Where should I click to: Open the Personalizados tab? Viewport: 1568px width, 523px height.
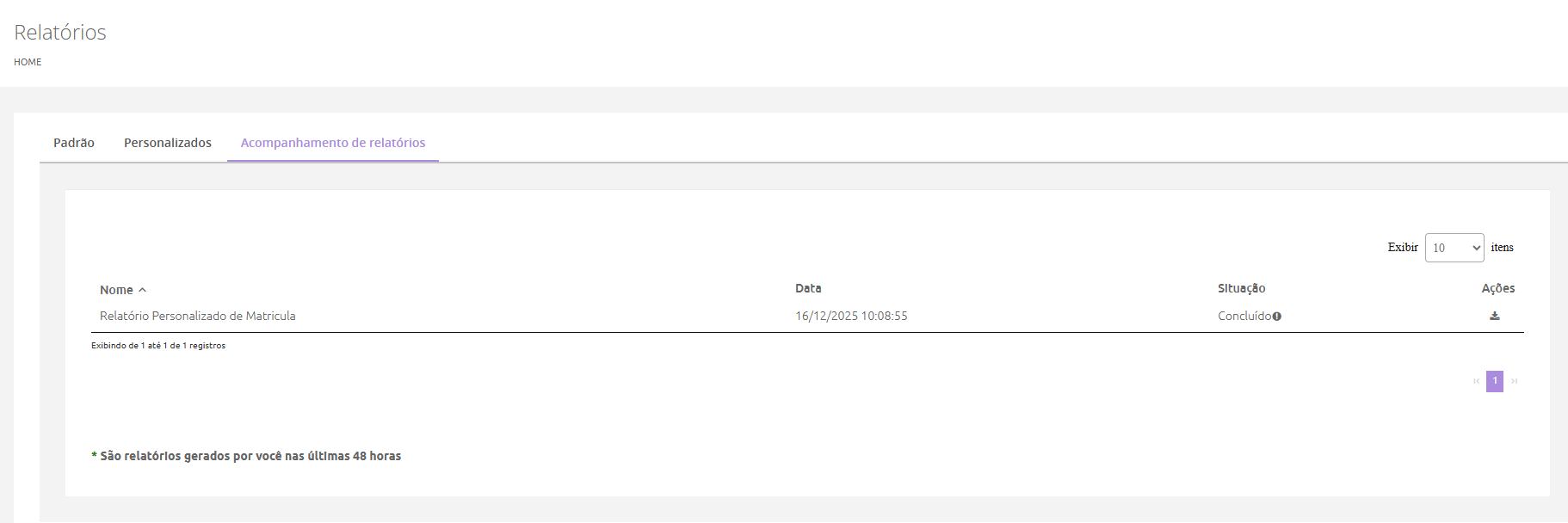(168, 143)
